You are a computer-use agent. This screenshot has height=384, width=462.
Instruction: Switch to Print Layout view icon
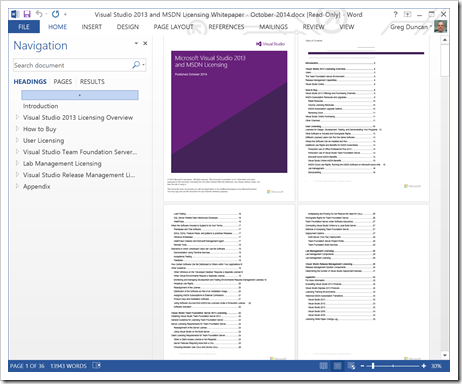coord(337,366)
